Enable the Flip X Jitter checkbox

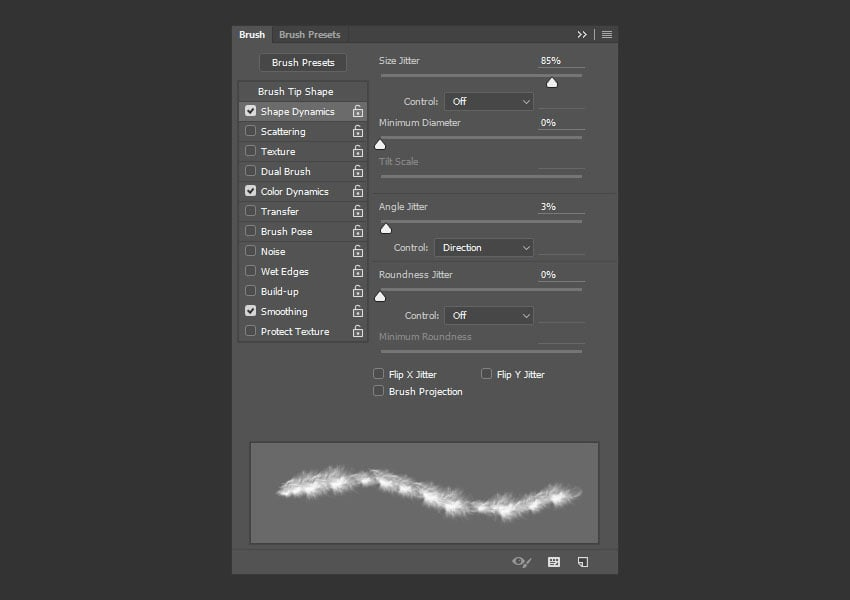tap(379, 374)
